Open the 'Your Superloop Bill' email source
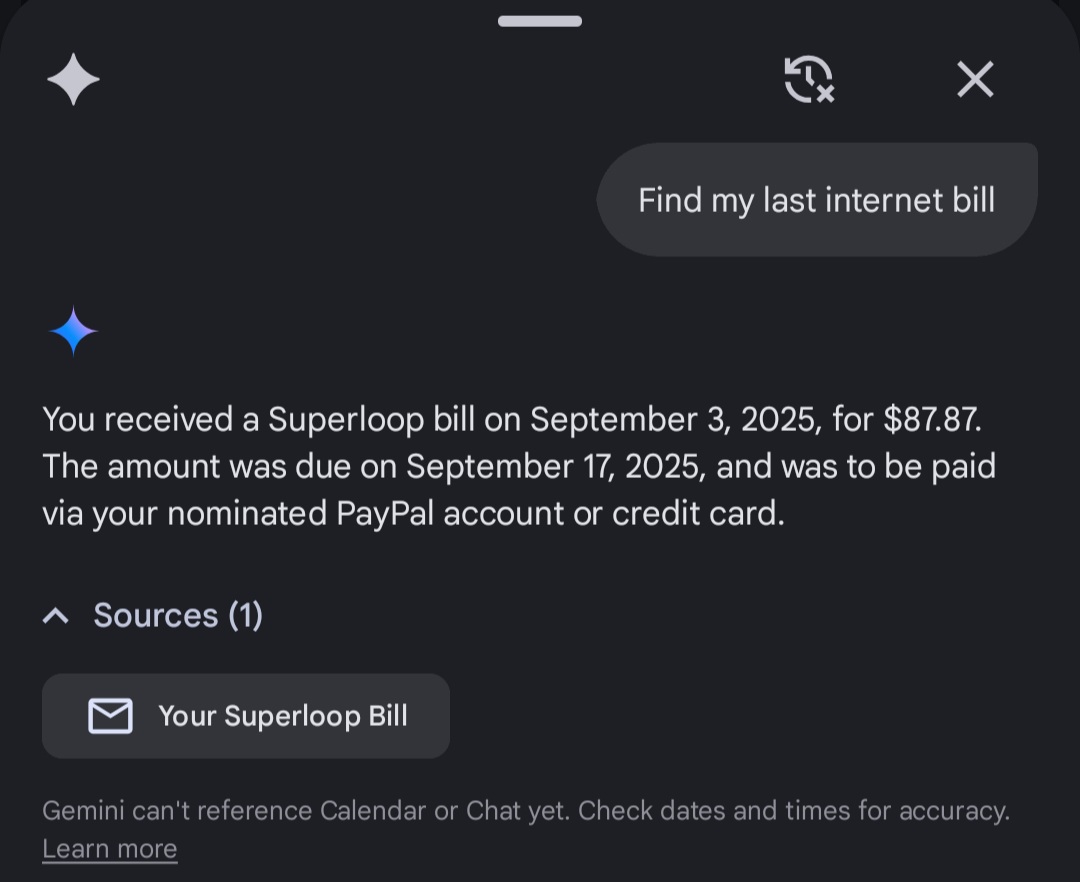1080x882 pixels. (246, 716)
